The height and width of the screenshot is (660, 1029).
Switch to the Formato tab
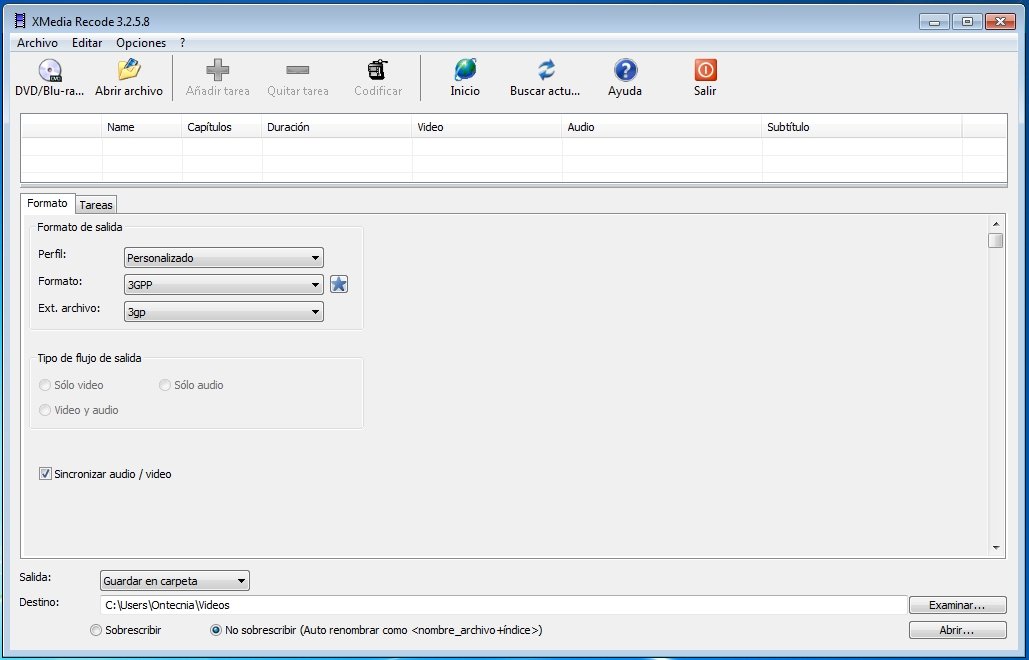[x=47, y=203]
